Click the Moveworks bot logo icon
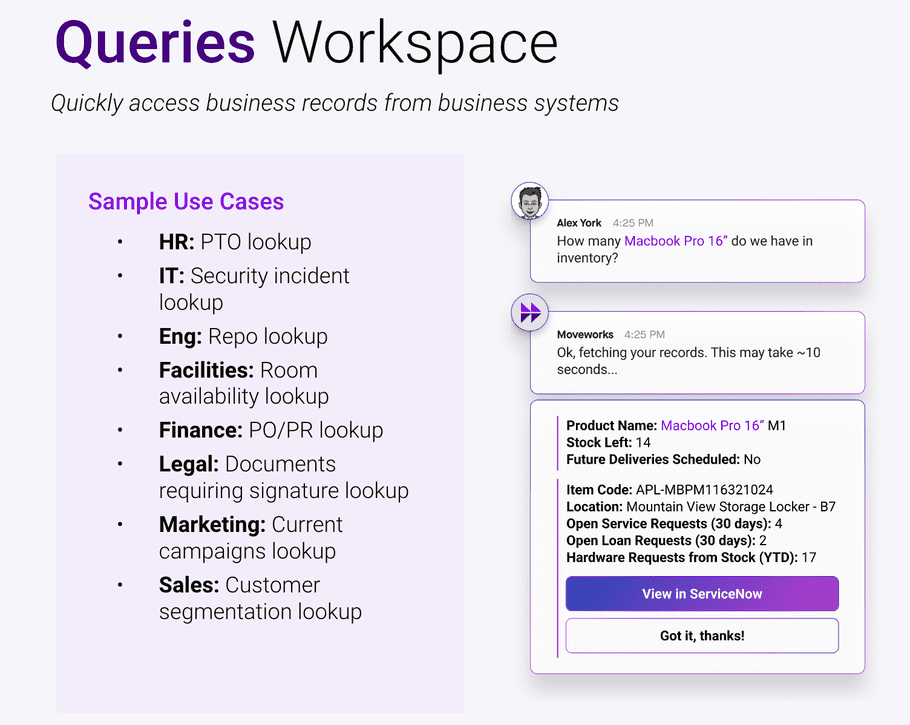The width and height of the screenshot is (910, 725). (x=530, y=313)
